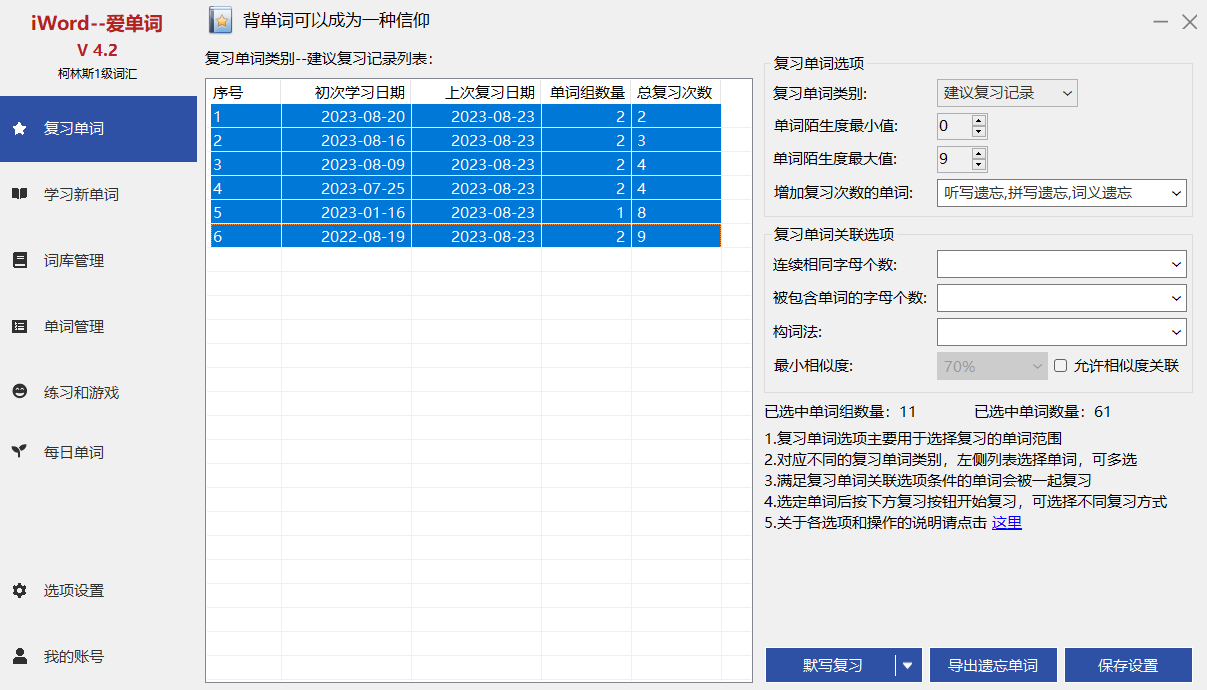Click the sprout icon for 每日单词
The image size is (1207, 690).
(19, 452)
